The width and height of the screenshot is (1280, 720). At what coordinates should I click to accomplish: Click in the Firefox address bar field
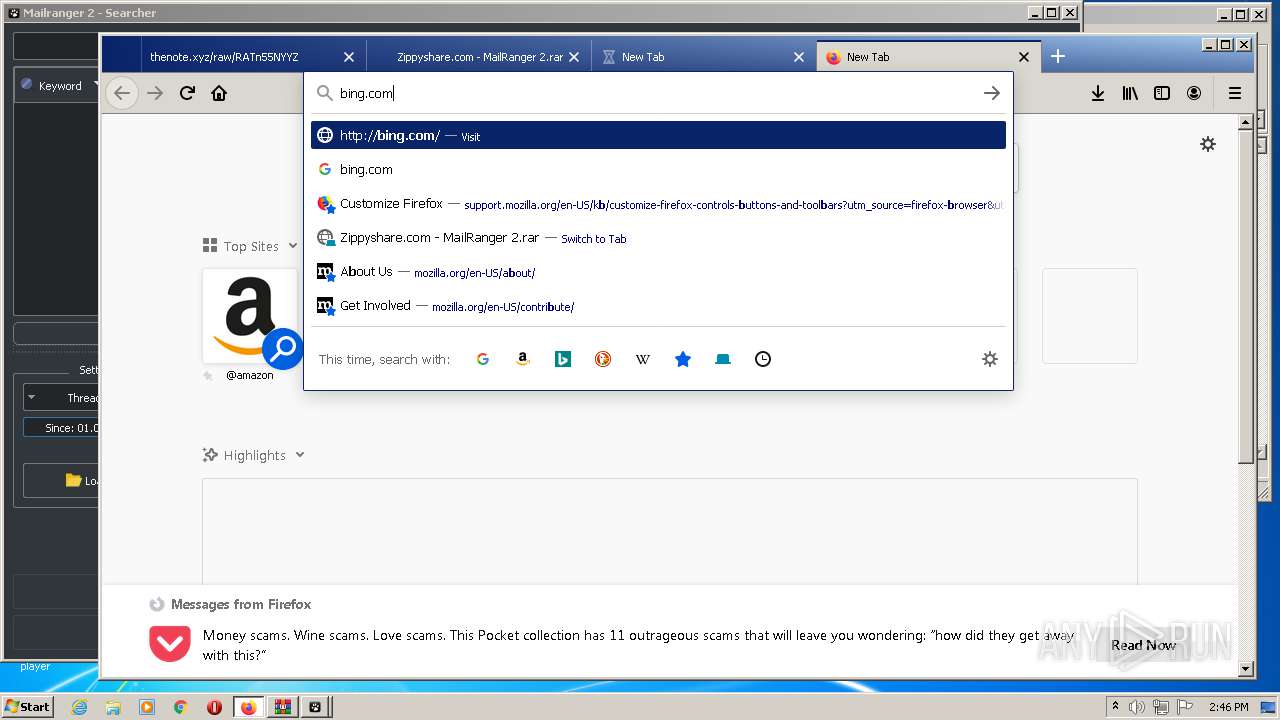tap(657, 93)
